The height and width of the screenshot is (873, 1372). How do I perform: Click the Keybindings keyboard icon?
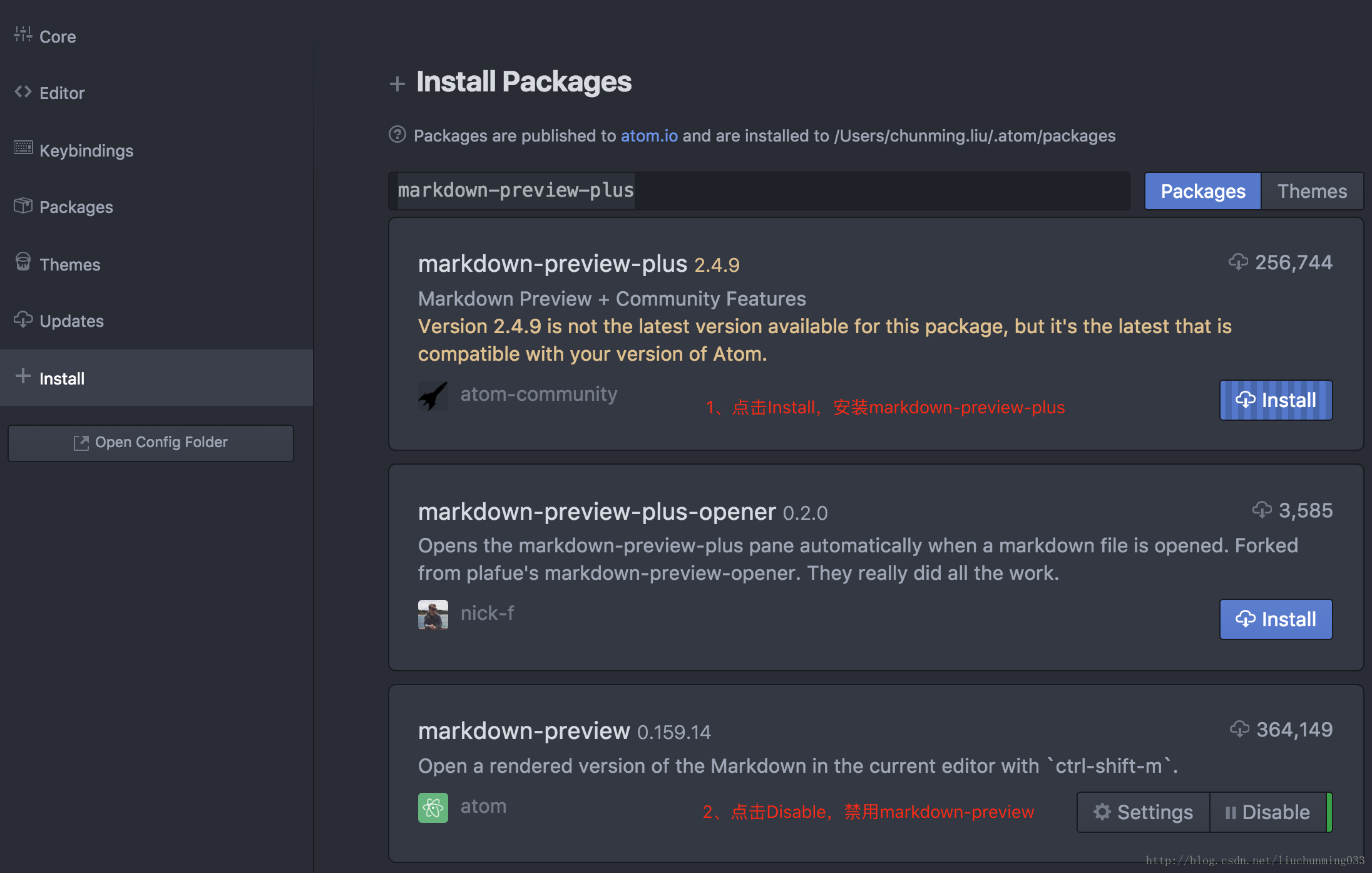pos(23,148)
